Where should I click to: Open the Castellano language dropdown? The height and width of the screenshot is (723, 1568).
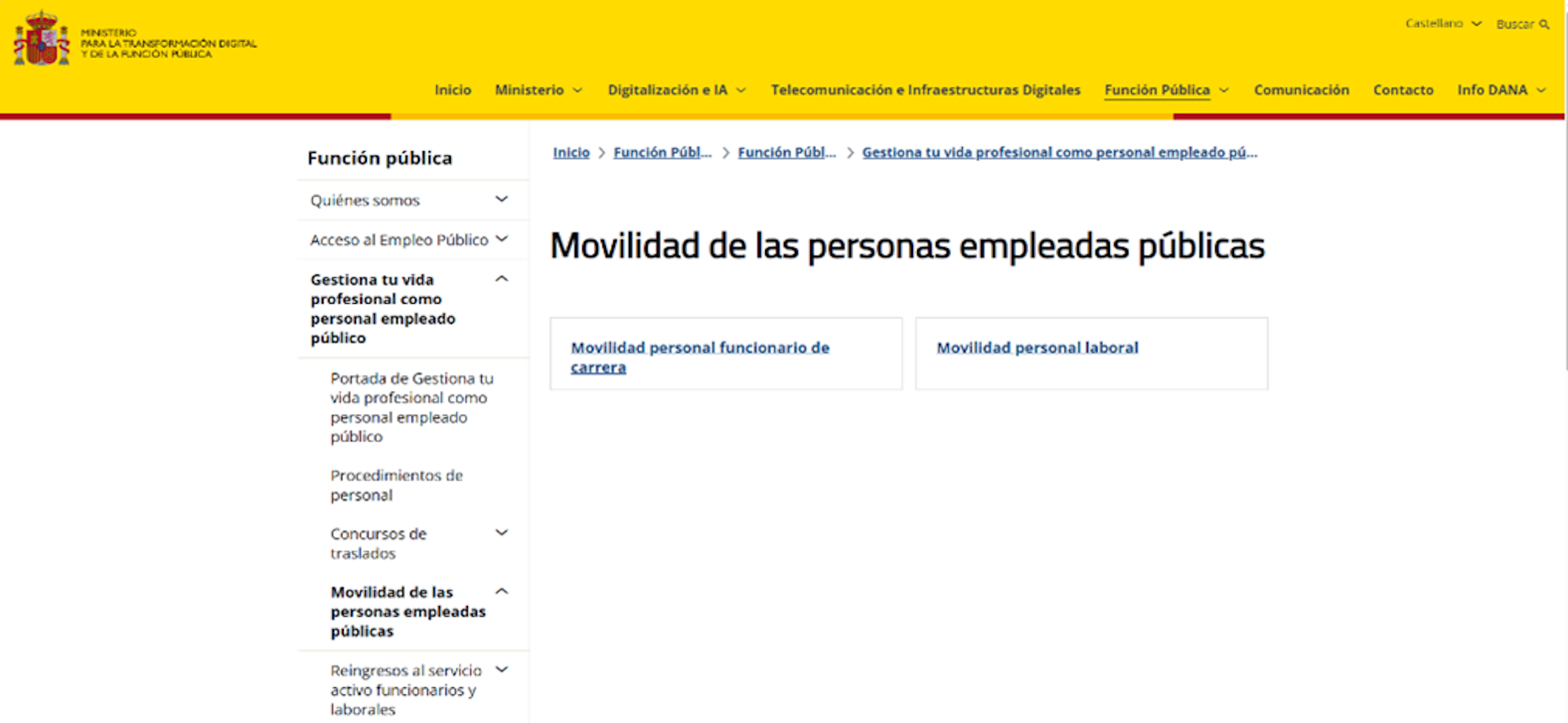(1442, 24)
